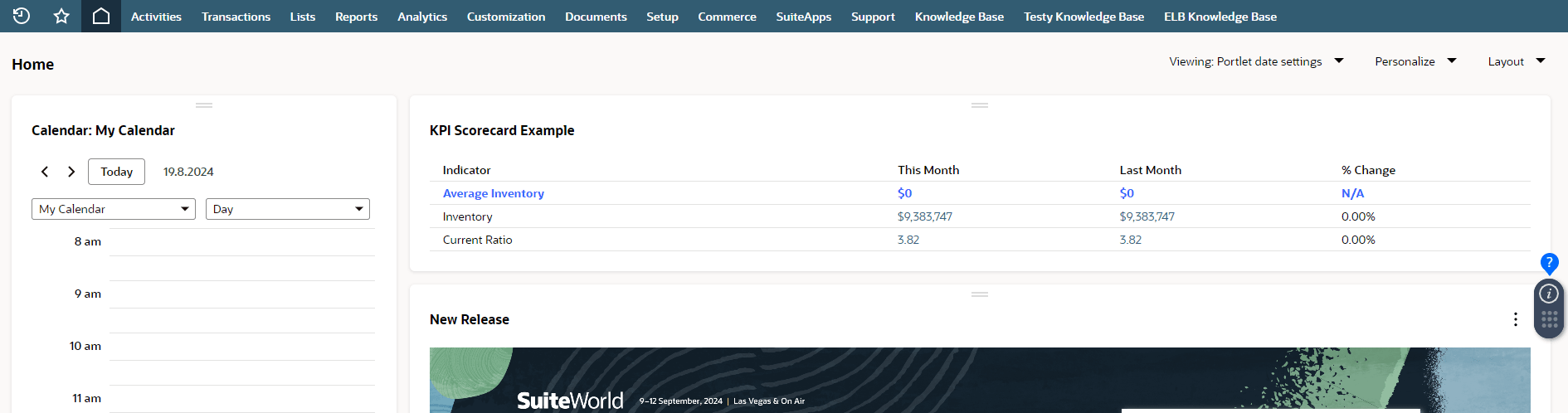This screenshot has height=413, width=1568.
Task: Open the Personalize dropdown
Action: (1415, 61)
